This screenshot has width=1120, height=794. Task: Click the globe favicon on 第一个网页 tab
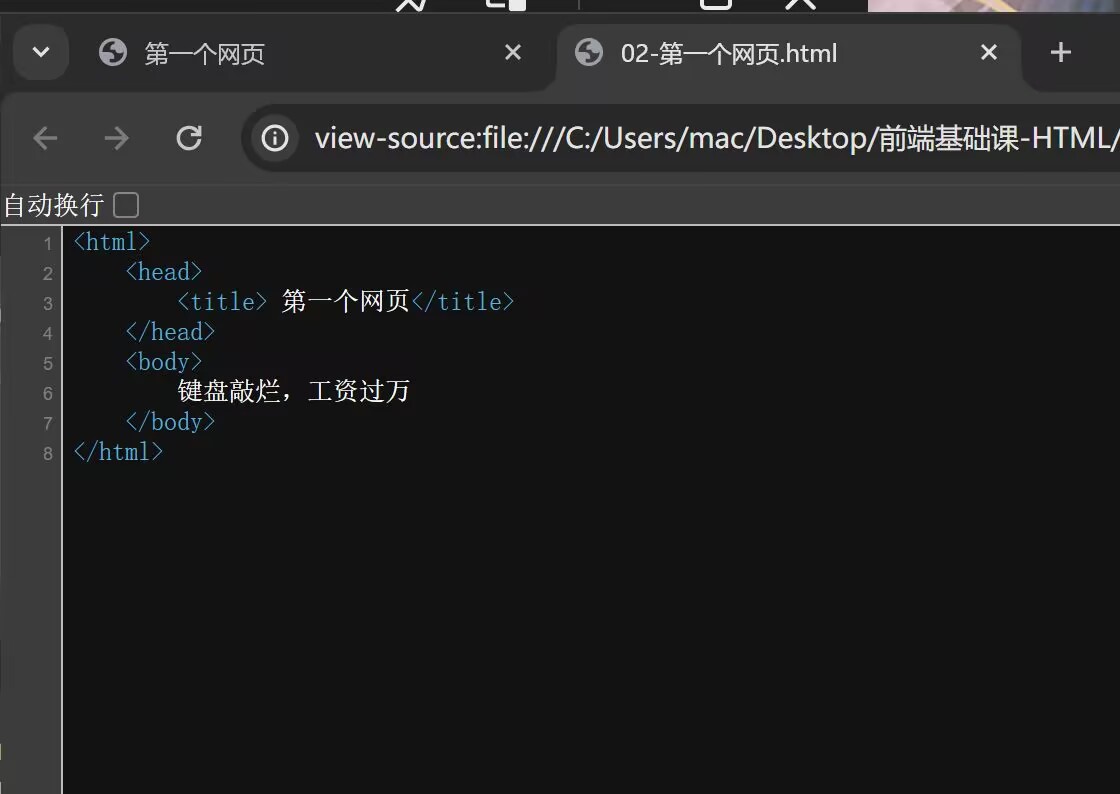pos(113,52)
